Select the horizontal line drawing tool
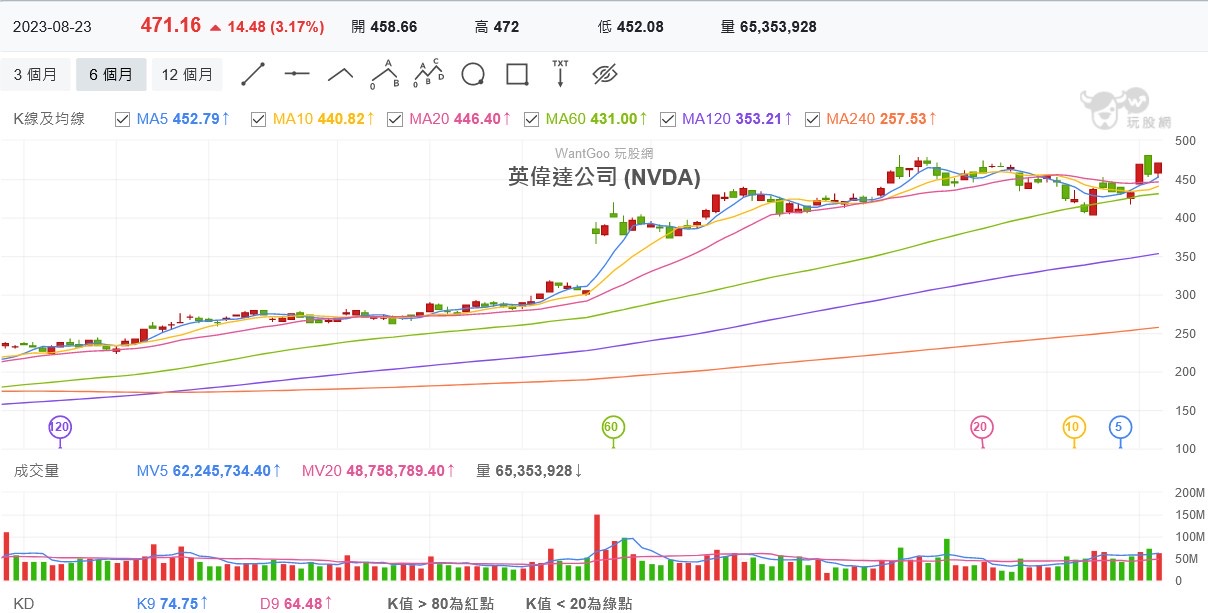 pyautogui.click(x=297, y=74)
